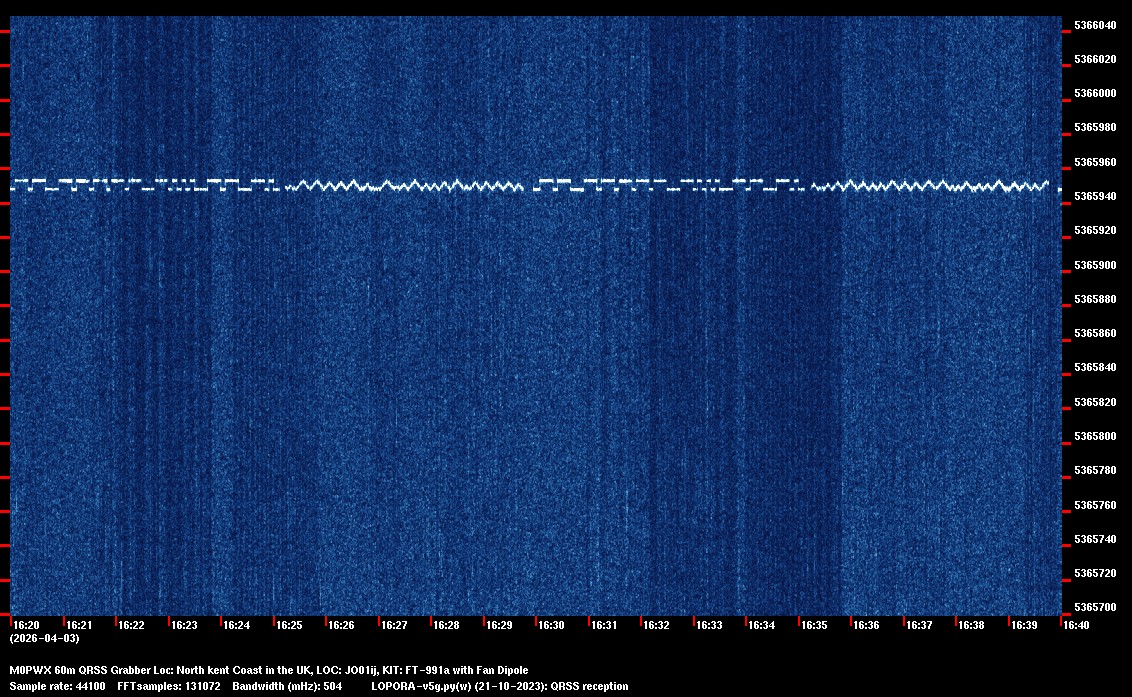Click the (2026-04-03) date text
1132x697 pixels.
(x=44, y=638)
